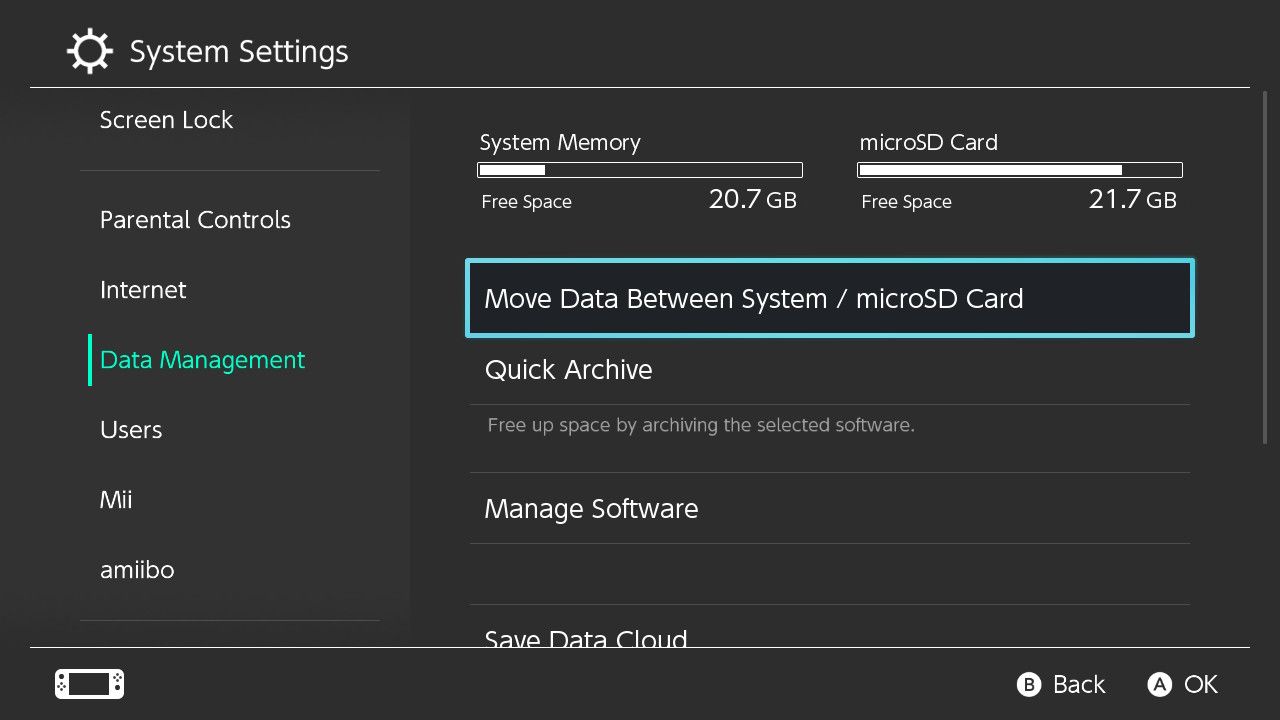Click the Switch console controller icon
The image size is (1280, 720).
[x=89, y=684]
